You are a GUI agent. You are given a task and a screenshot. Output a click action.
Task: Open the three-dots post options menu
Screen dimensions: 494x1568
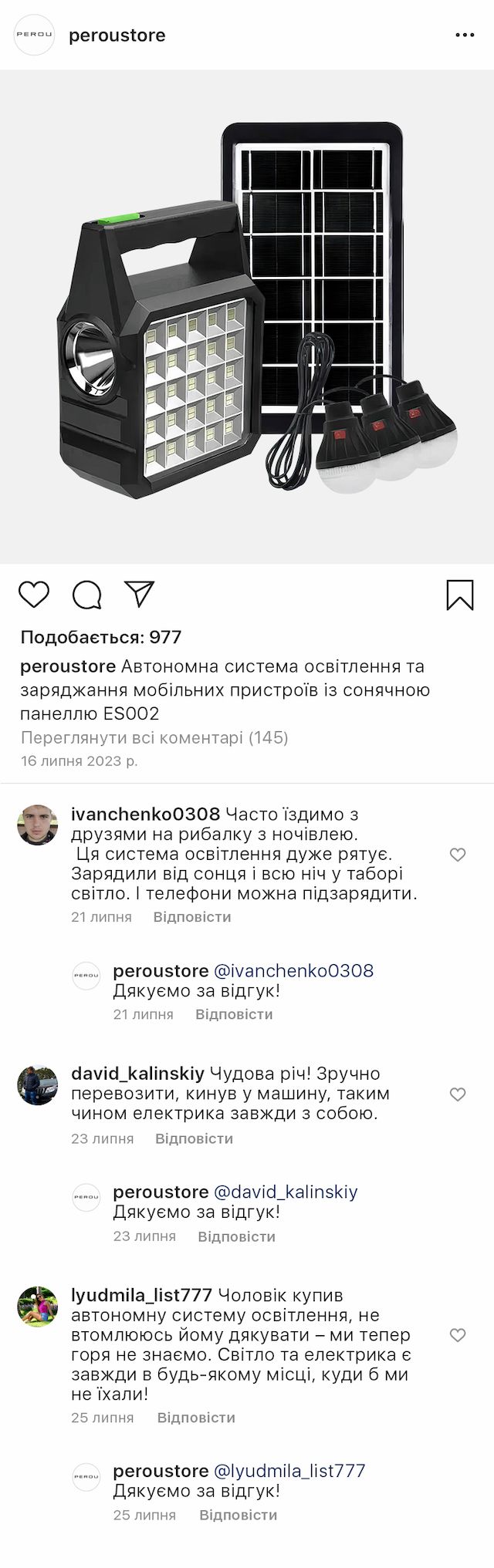465,35
